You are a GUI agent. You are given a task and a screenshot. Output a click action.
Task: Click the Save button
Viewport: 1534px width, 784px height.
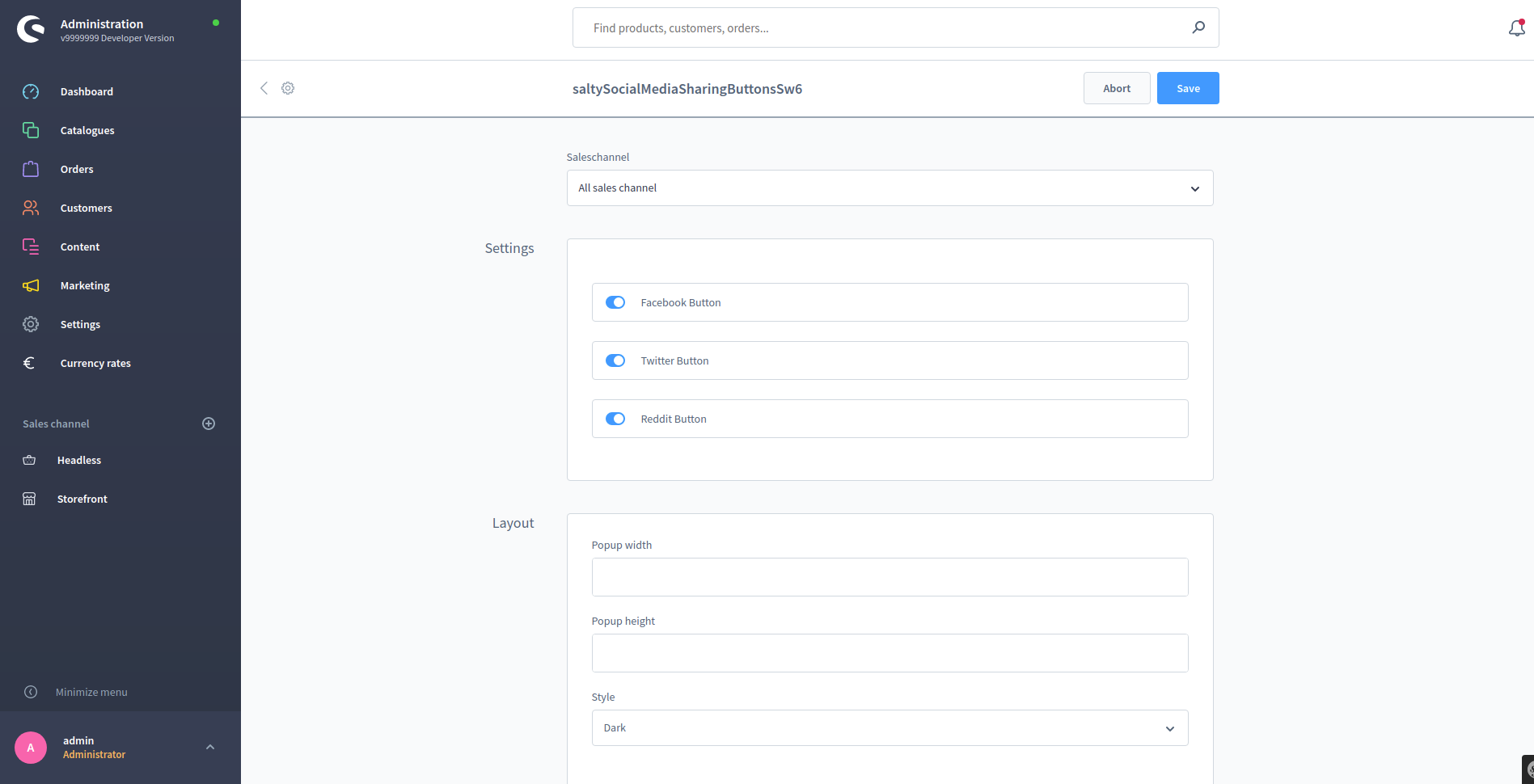1188,88
